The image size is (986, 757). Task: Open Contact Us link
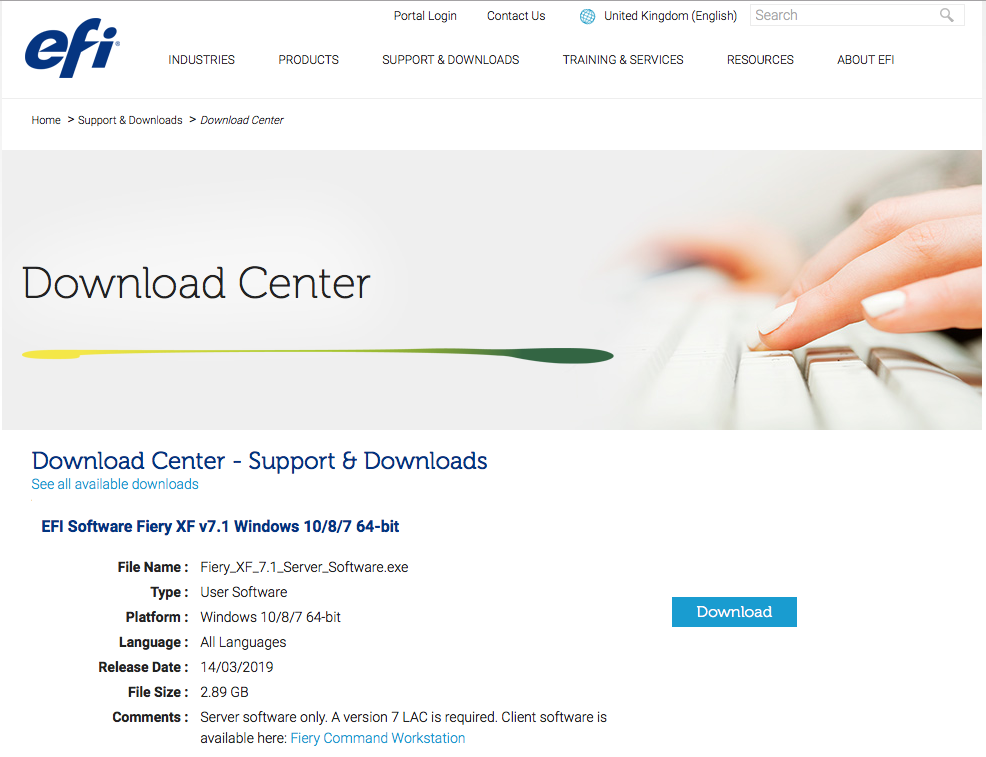[x=516, y=16]
